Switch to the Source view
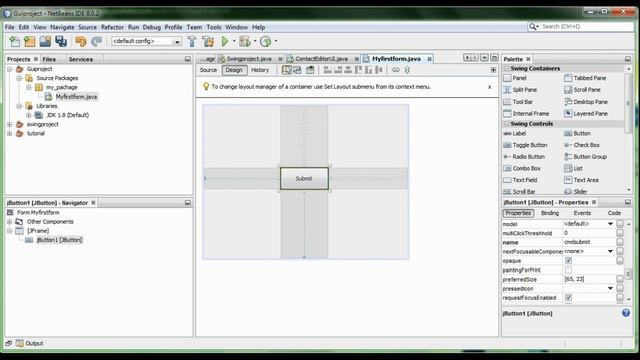 tap(208, 70)
